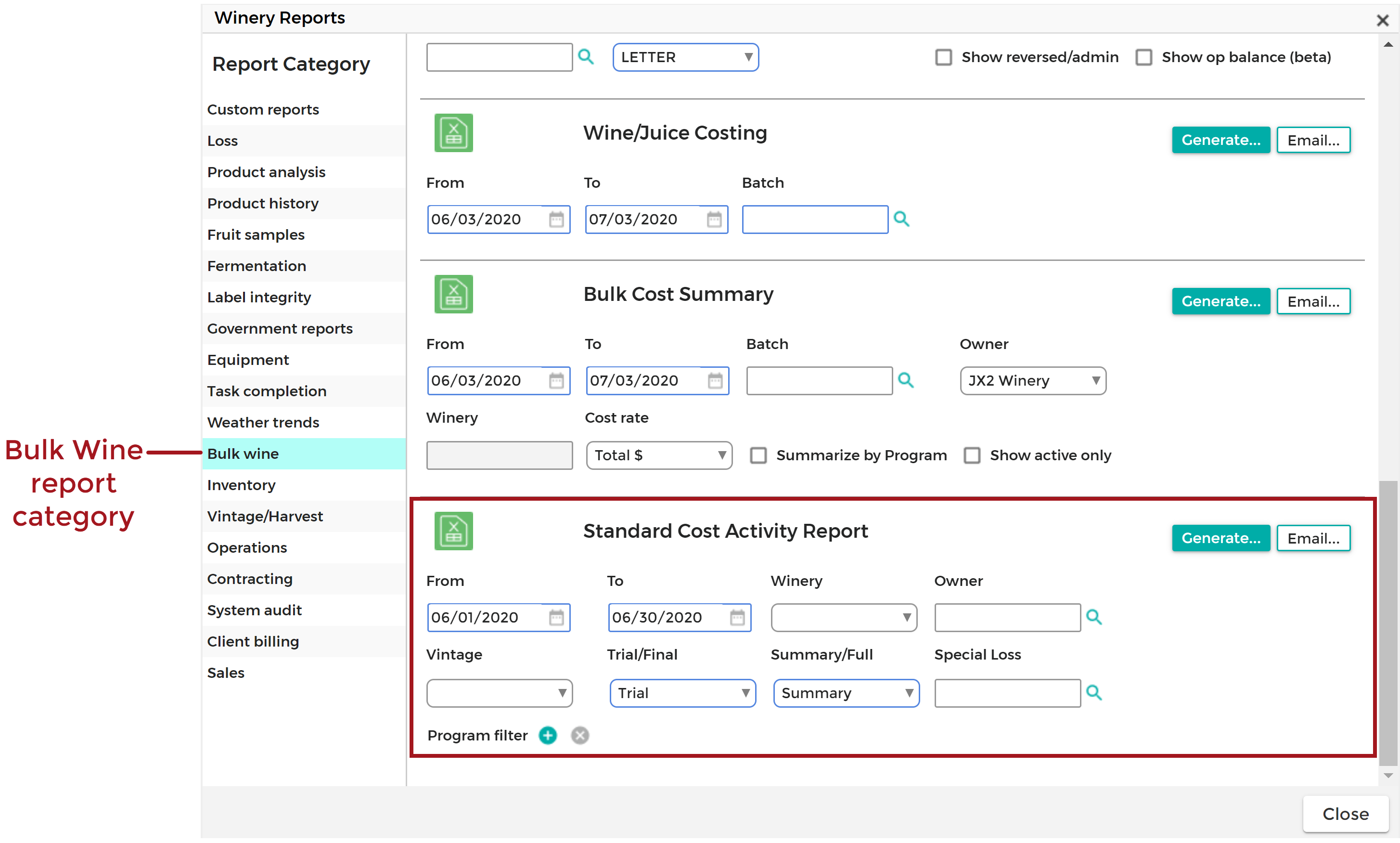Generate the Wine/Juice Costing report
The width and height of the screenshot is (1400, 843).
(1220, 140)
